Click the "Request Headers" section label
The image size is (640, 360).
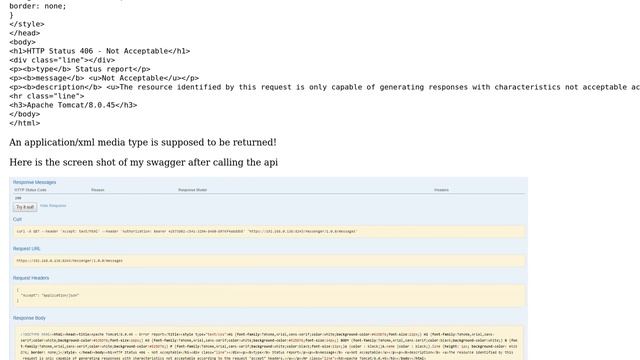click(31, 278)
